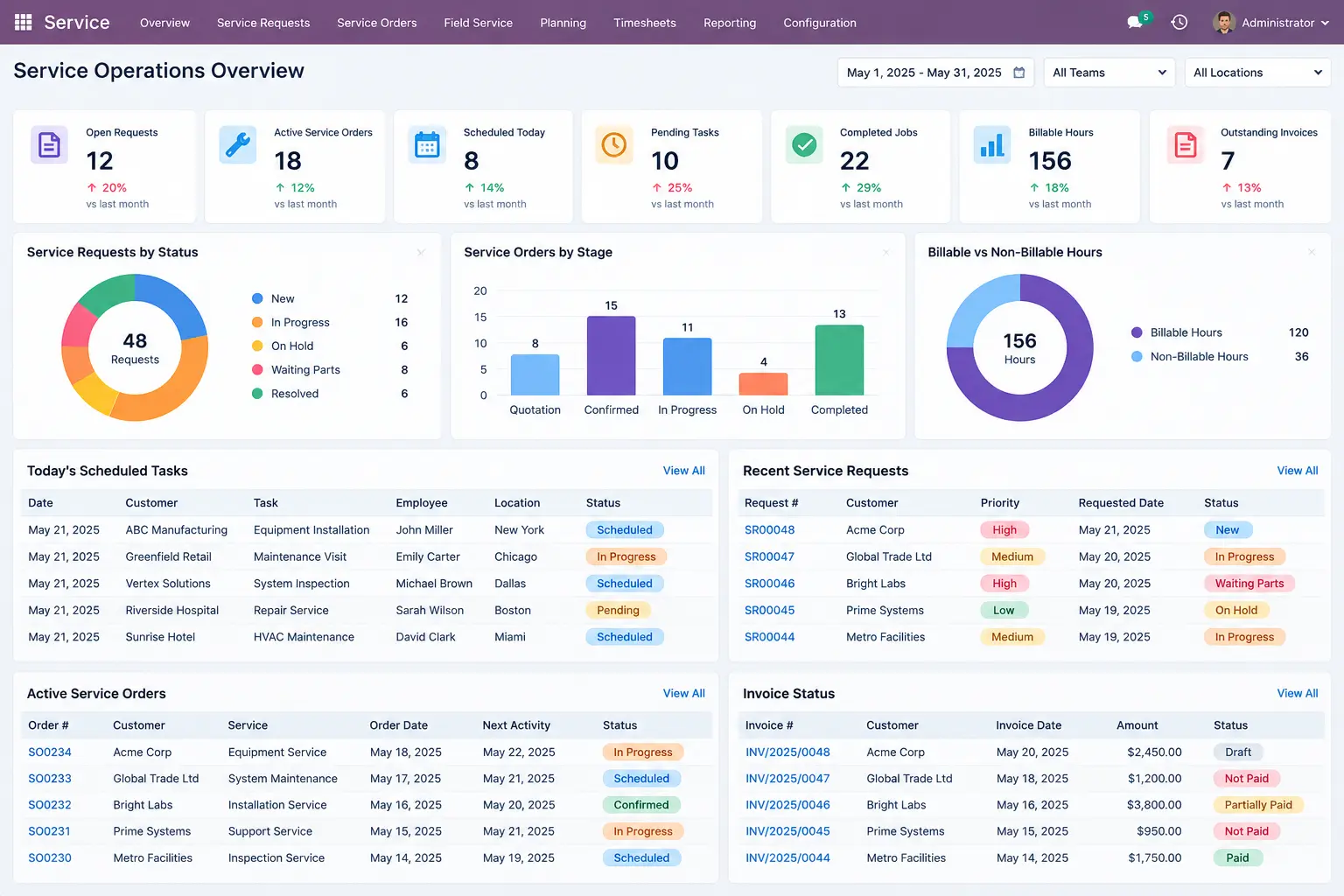Open the Administrator user menu chevron
The height and width of the screenshot is (896, 1344).
(x=1325, y=24)
